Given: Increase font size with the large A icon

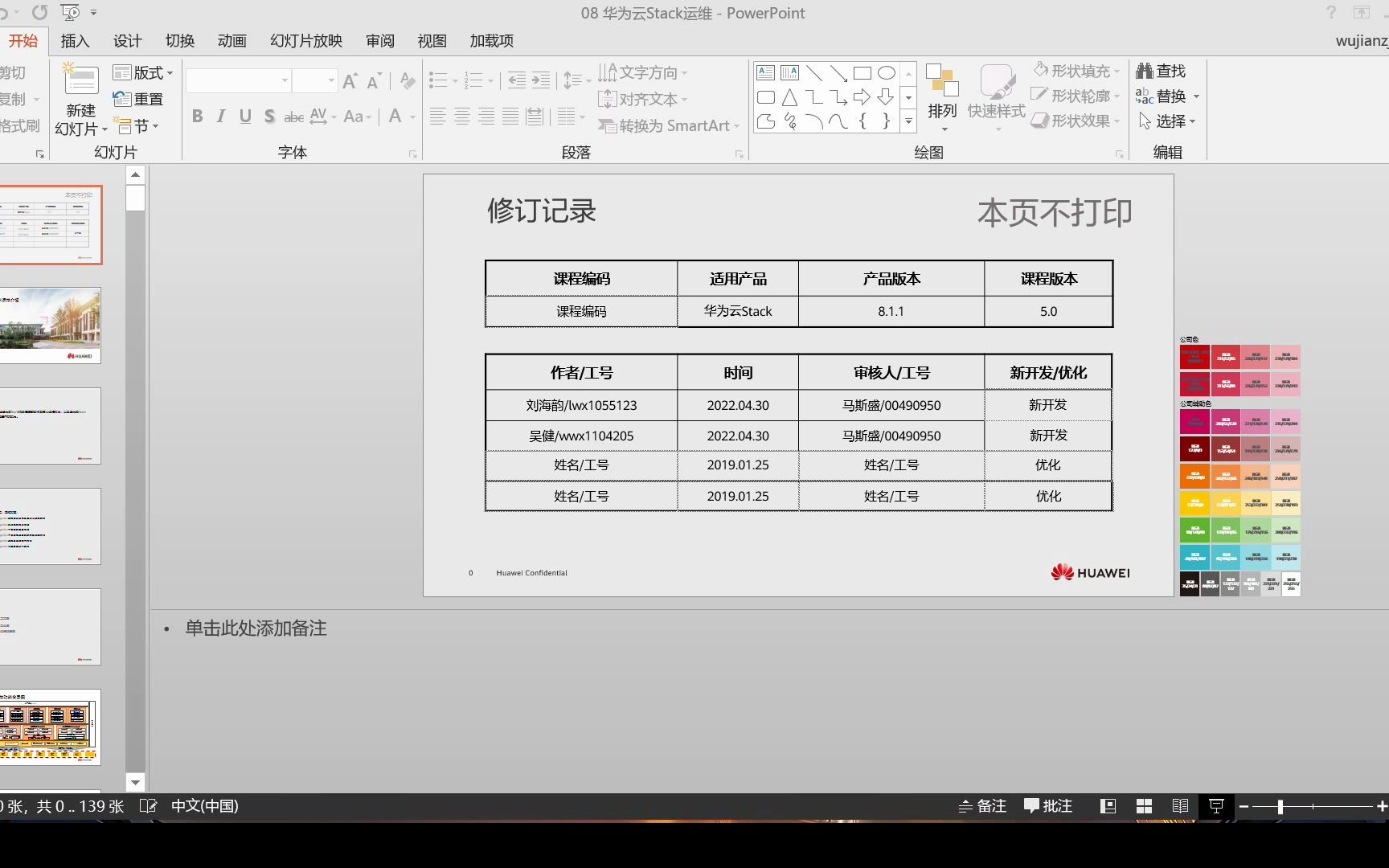Looking at the screenshot, I should pos(350,81).
